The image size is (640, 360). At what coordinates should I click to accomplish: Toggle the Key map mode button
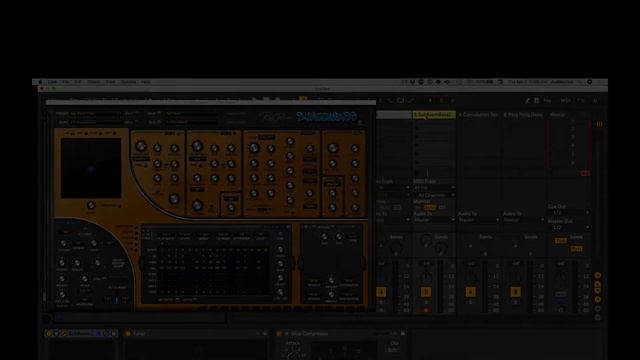(x=547, y=100)
